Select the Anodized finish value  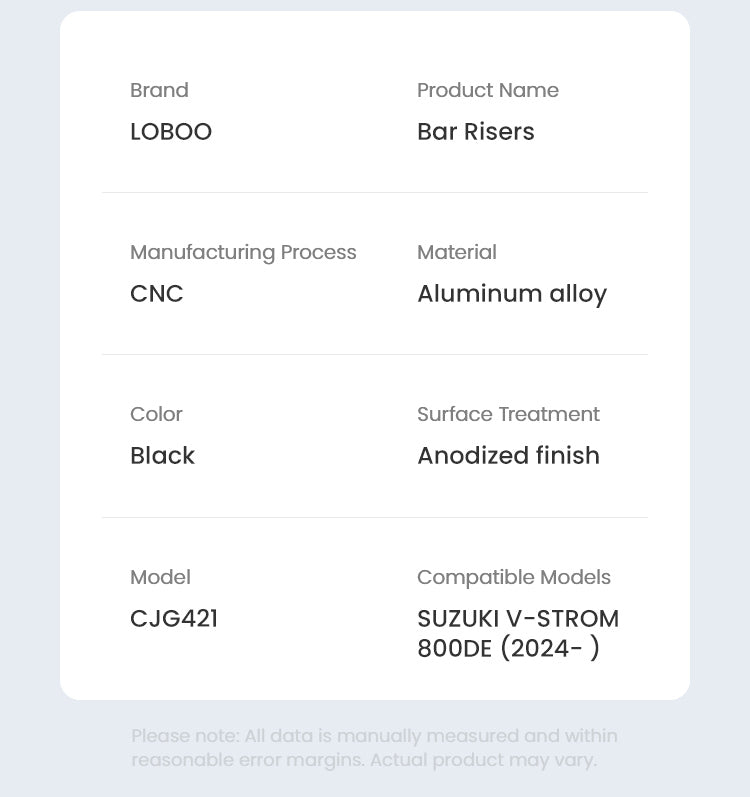point(508,455)
